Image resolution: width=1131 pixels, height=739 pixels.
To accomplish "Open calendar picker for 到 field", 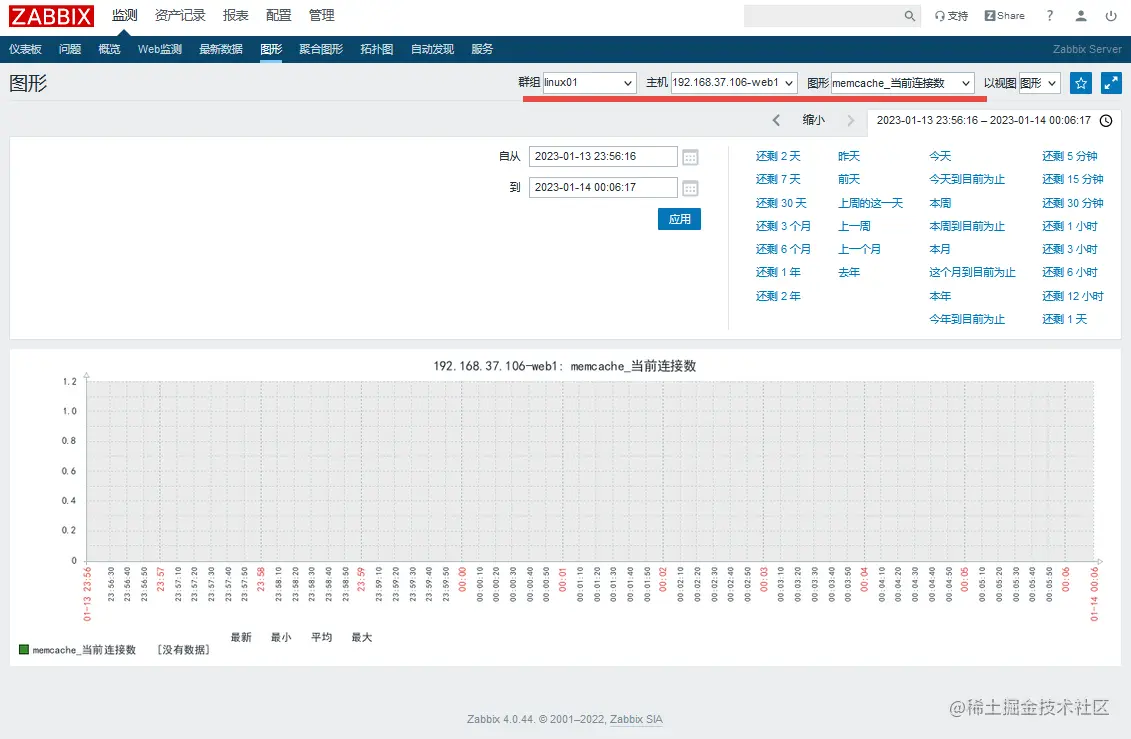I will tap(690, 188).
